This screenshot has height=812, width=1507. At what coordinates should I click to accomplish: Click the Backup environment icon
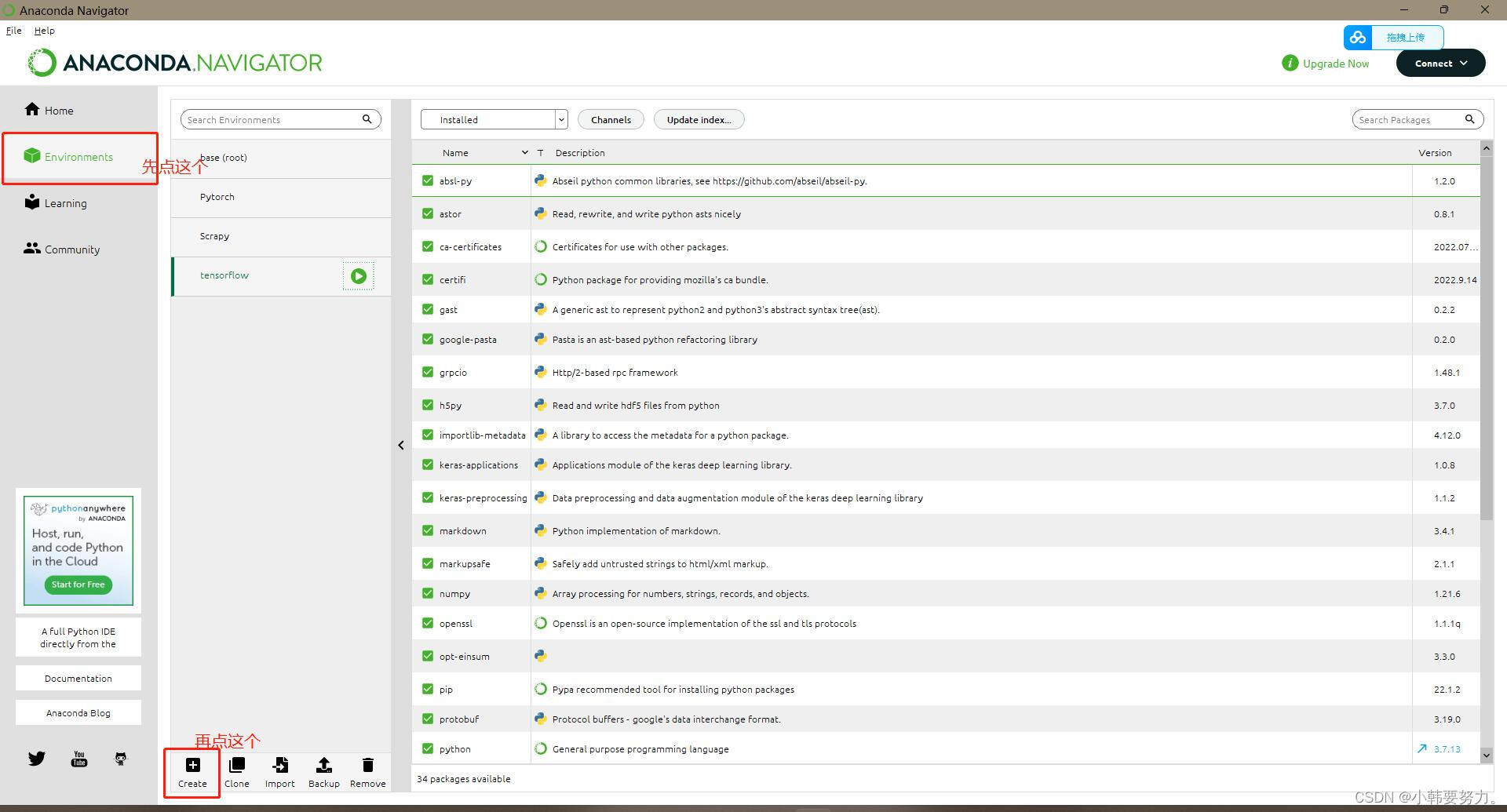(x=323, y=765)
